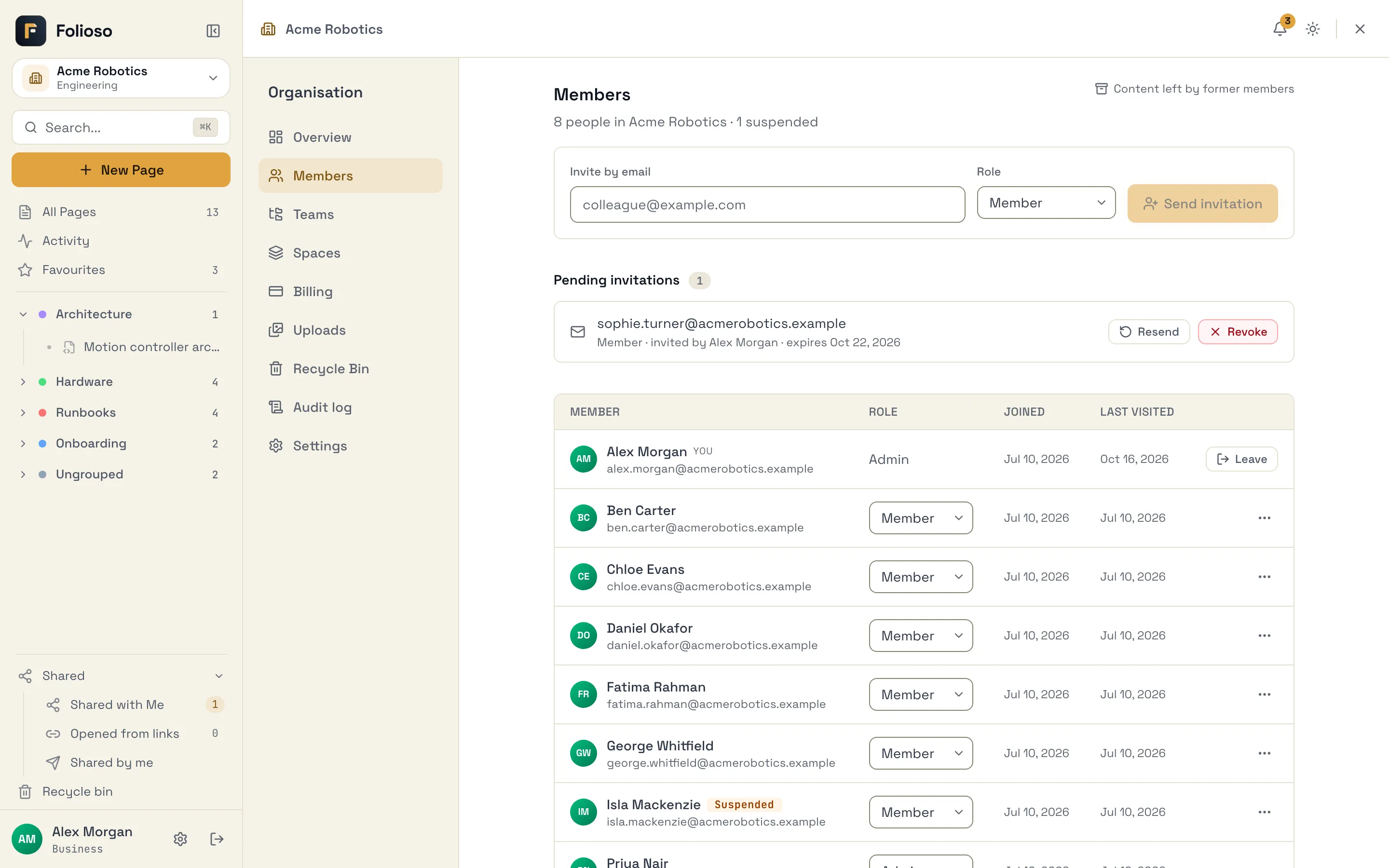Open Recycle bin in left sidebar bottom
The height and width of the screenshot is (868, 1389).
121,791
